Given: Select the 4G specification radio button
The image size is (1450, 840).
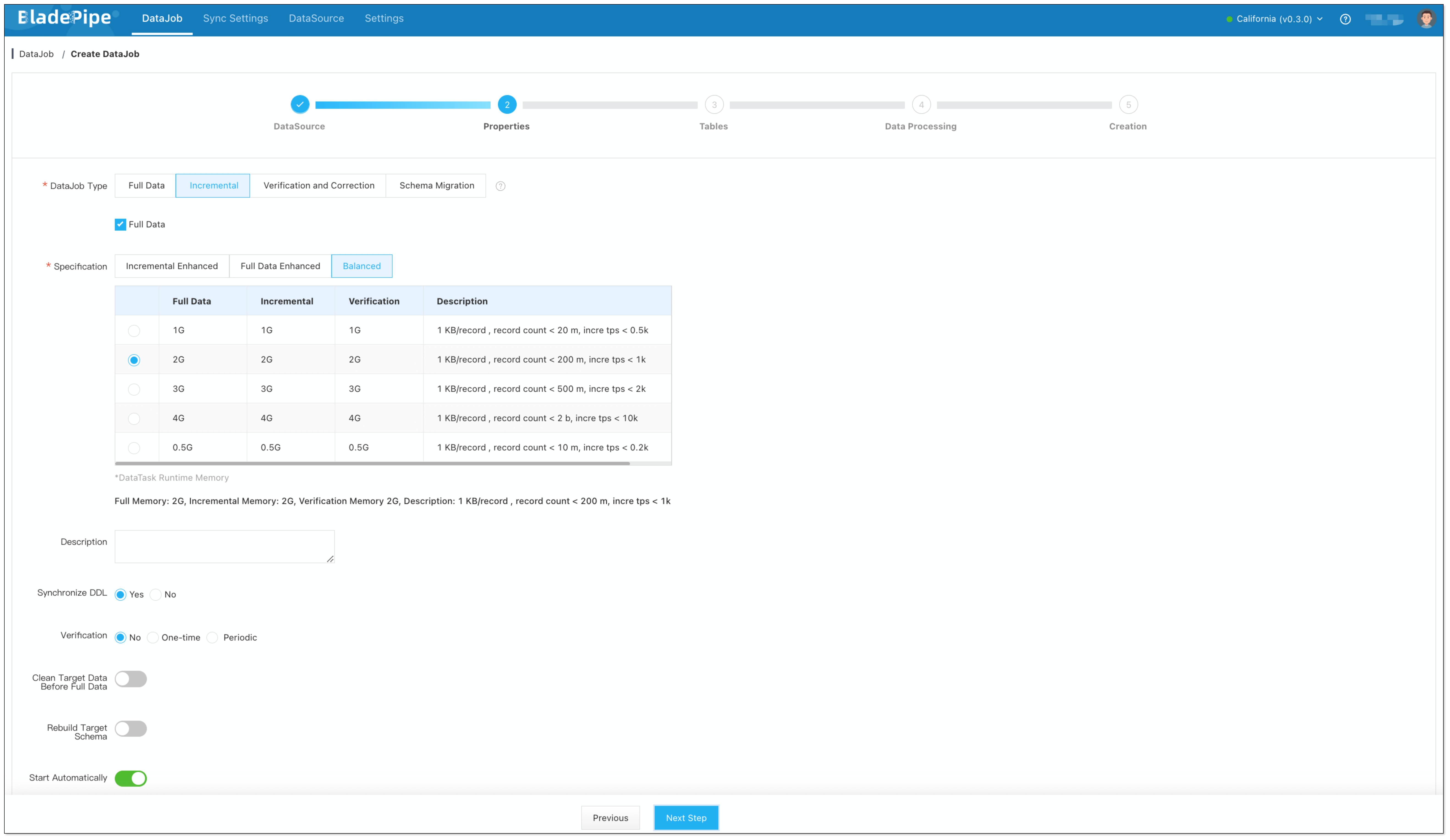Looking at the screenshot, I should 134,419.
